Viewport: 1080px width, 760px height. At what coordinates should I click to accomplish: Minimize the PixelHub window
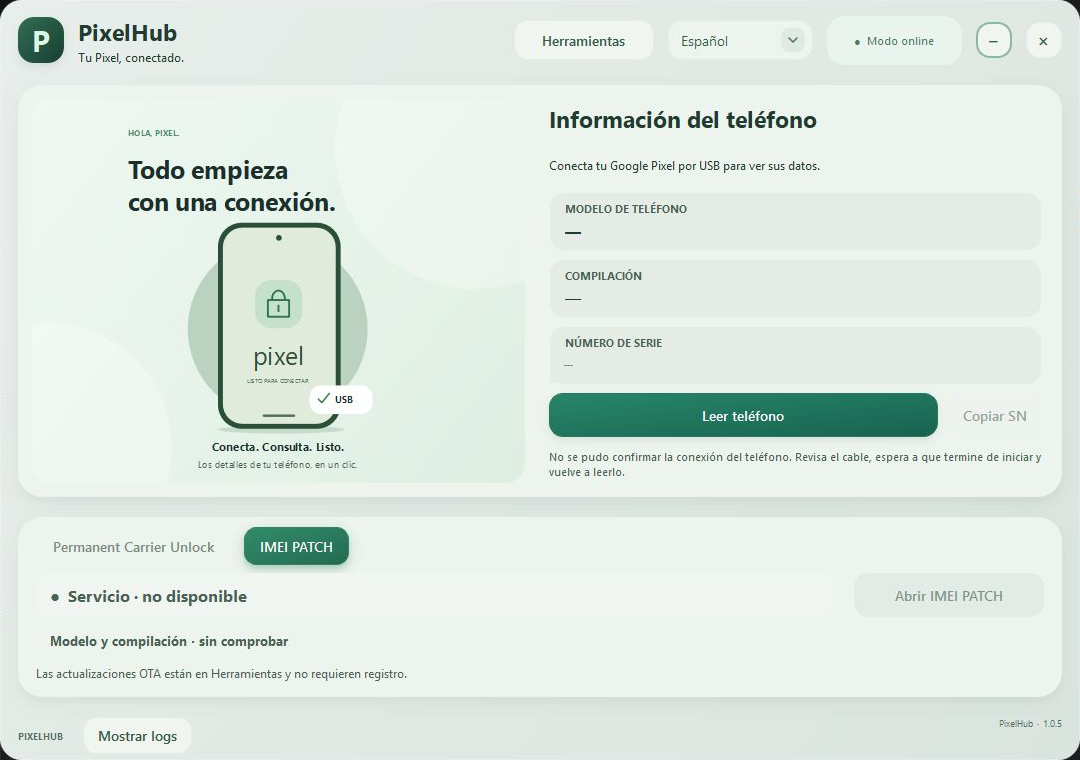(x=993, y=41)
